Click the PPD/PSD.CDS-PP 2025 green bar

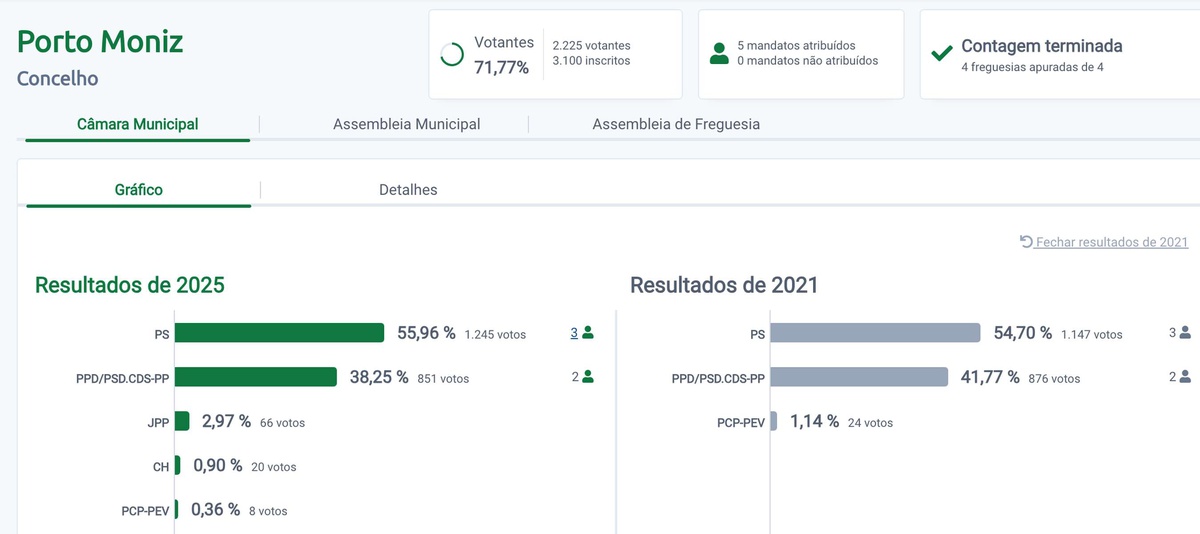pyautogui.click(x=255, y=377)
